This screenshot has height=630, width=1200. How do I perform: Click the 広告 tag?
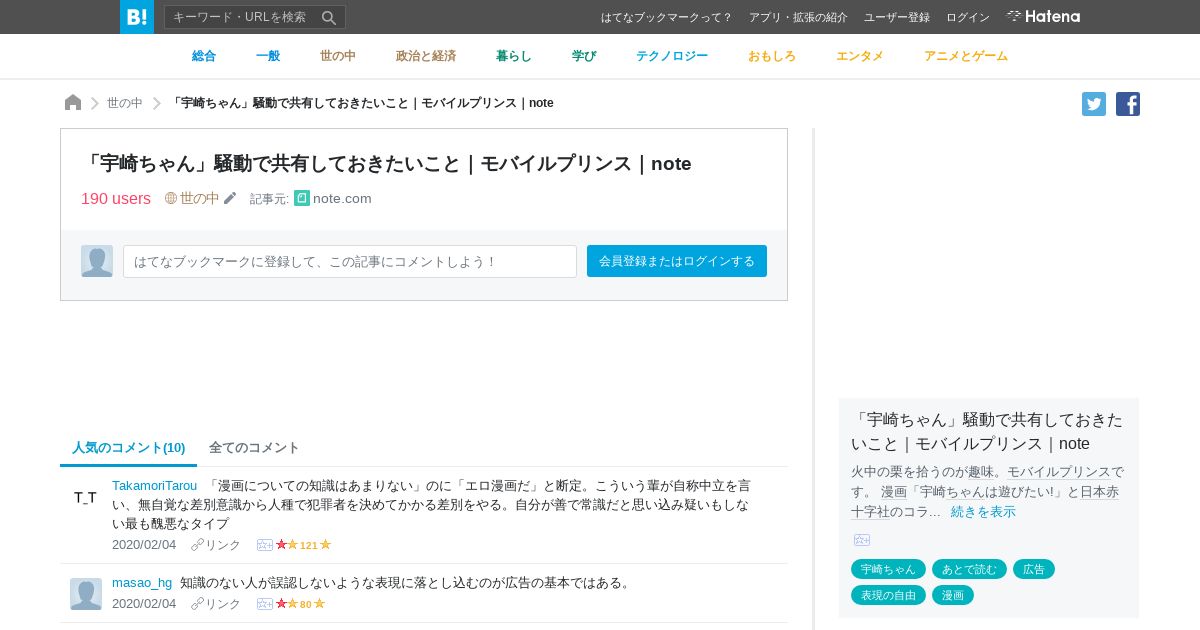pyautogui.click(x=1034, y=569)
